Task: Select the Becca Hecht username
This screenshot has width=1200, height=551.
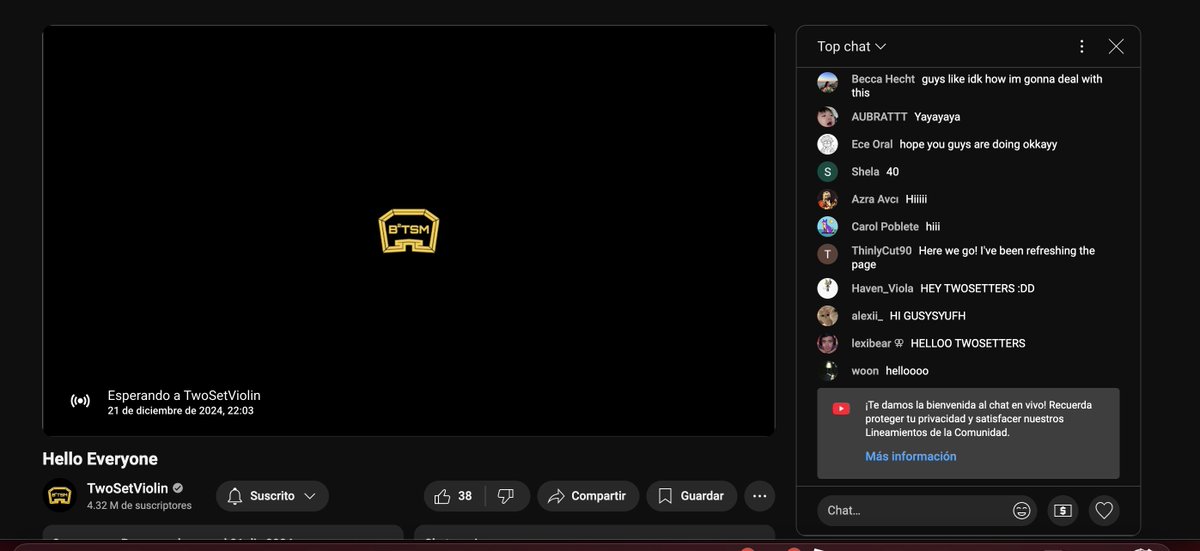Action: click(x=883, y=79)
